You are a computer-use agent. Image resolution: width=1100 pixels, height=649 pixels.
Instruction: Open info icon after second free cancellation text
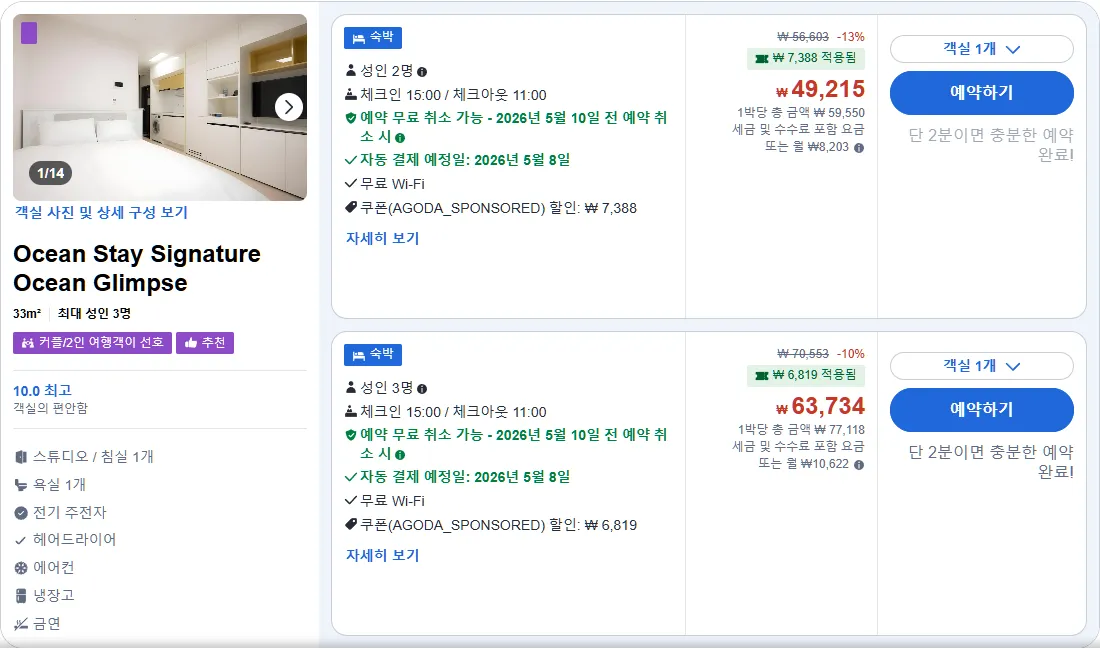[x=400, y=455]
